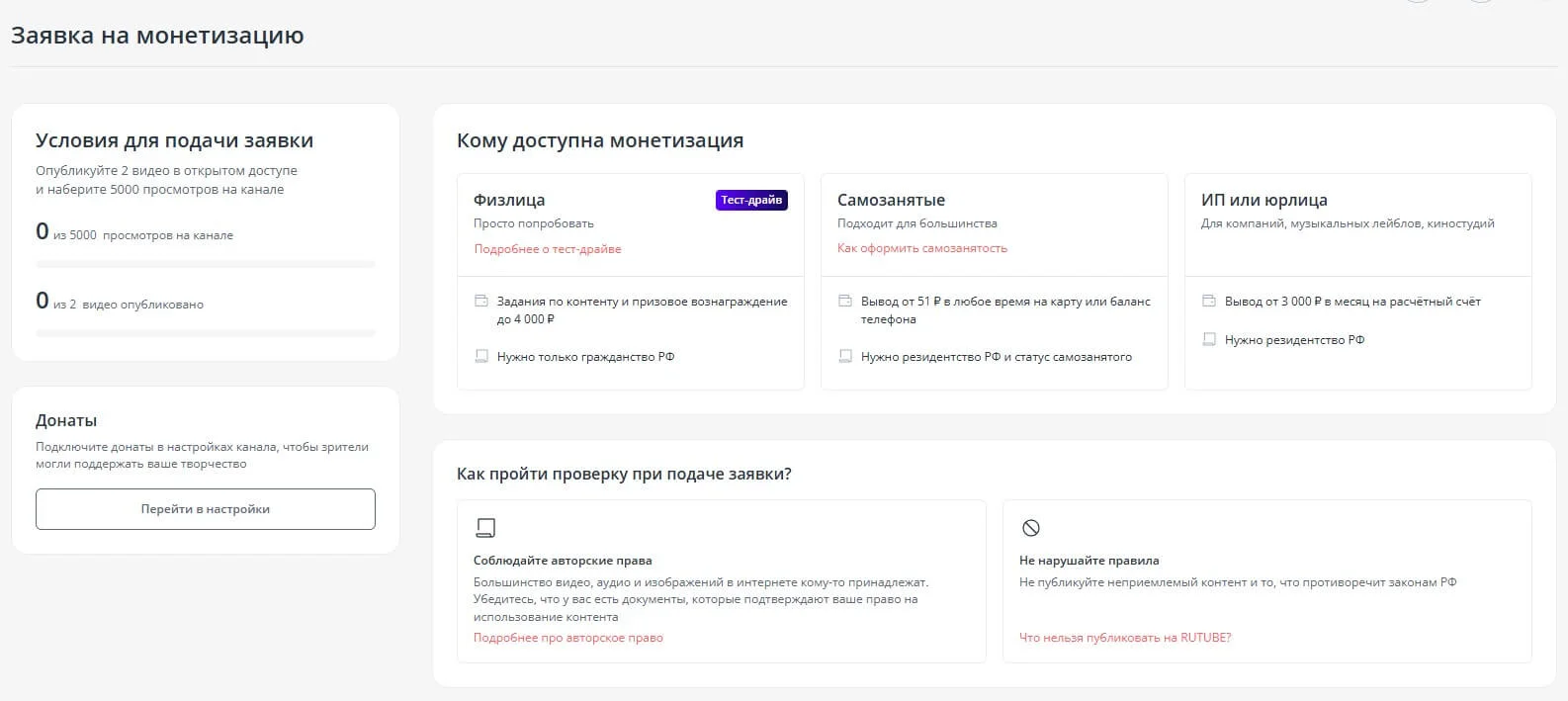Click the channel views progress bar

pyautogui.click(x=206, y=265)
